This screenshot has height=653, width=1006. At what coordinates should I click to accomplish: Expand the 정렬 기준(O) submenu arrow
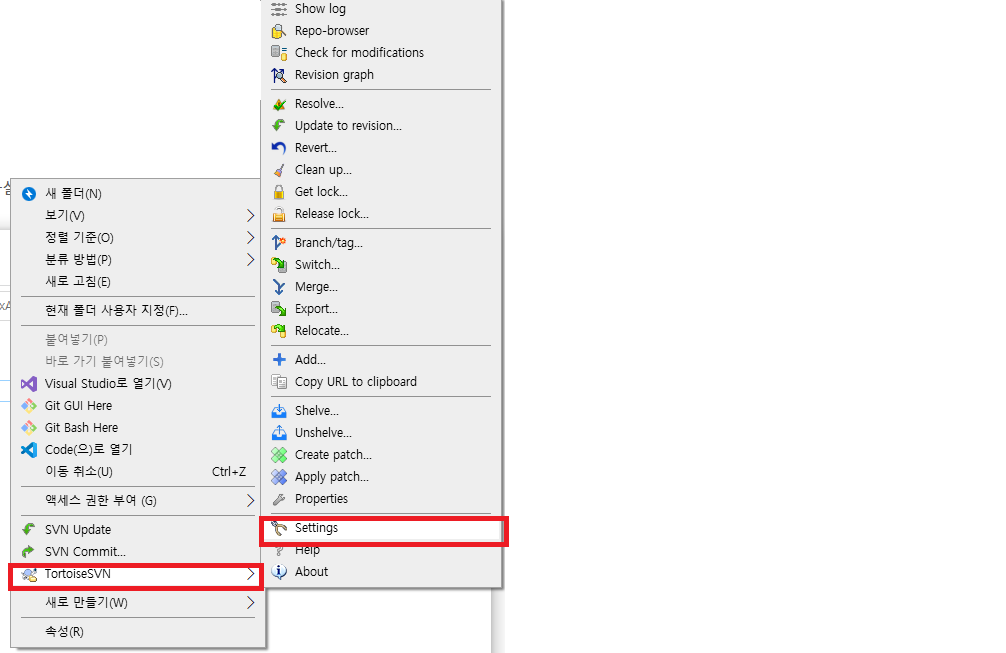tap(250, 237)
